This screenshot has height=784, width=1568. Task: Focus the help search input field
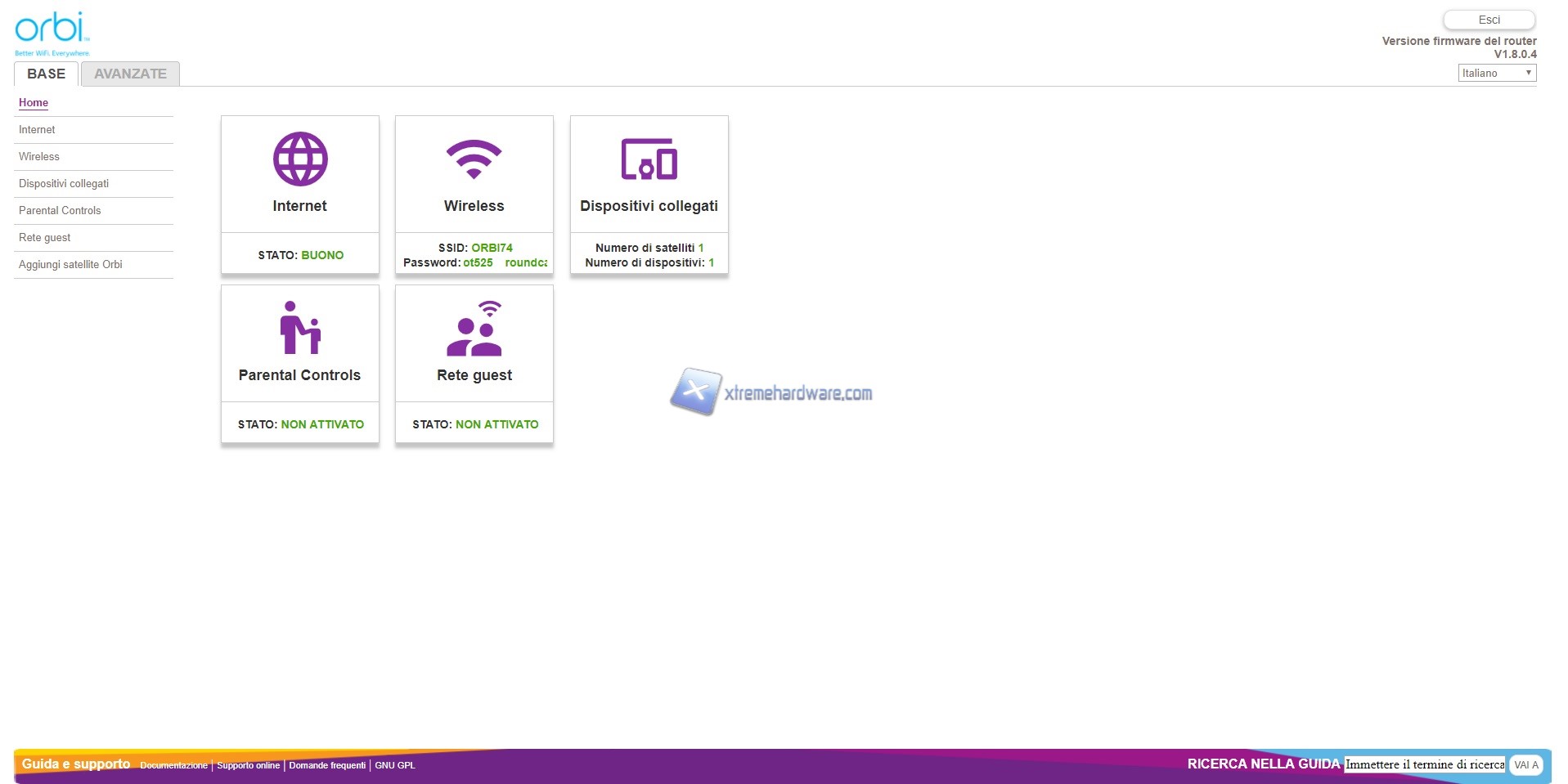point(1424,764)
